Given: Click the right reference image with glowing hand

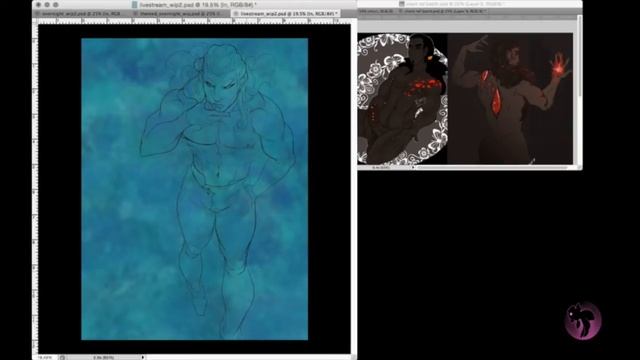Looking at the screenshot, I should (510, 99).
